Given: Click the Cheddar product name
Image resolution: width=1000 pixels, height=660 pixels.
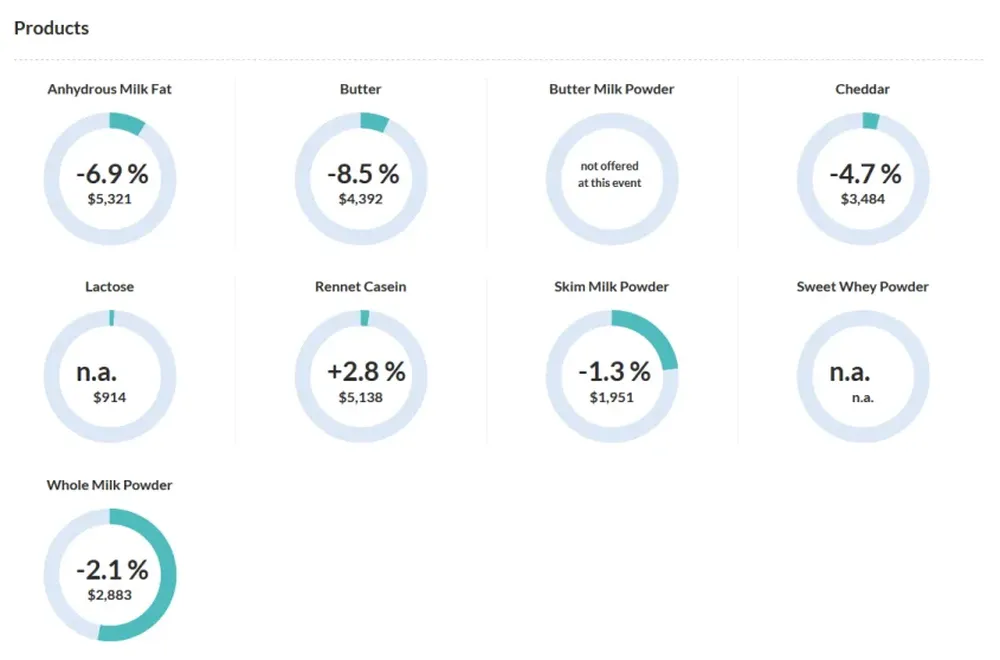Looking at the screenshot, I should (x=862, y=89).
